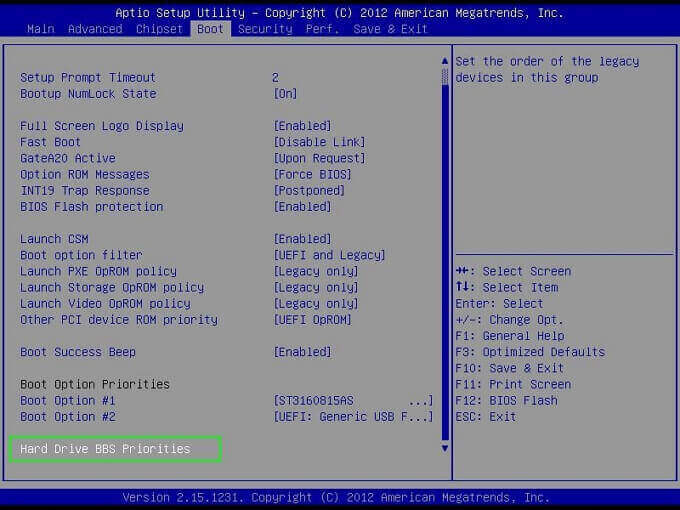
Task: Toggle BIOS Flash protection [Enabled] value
Action: [x=302, y=207]
